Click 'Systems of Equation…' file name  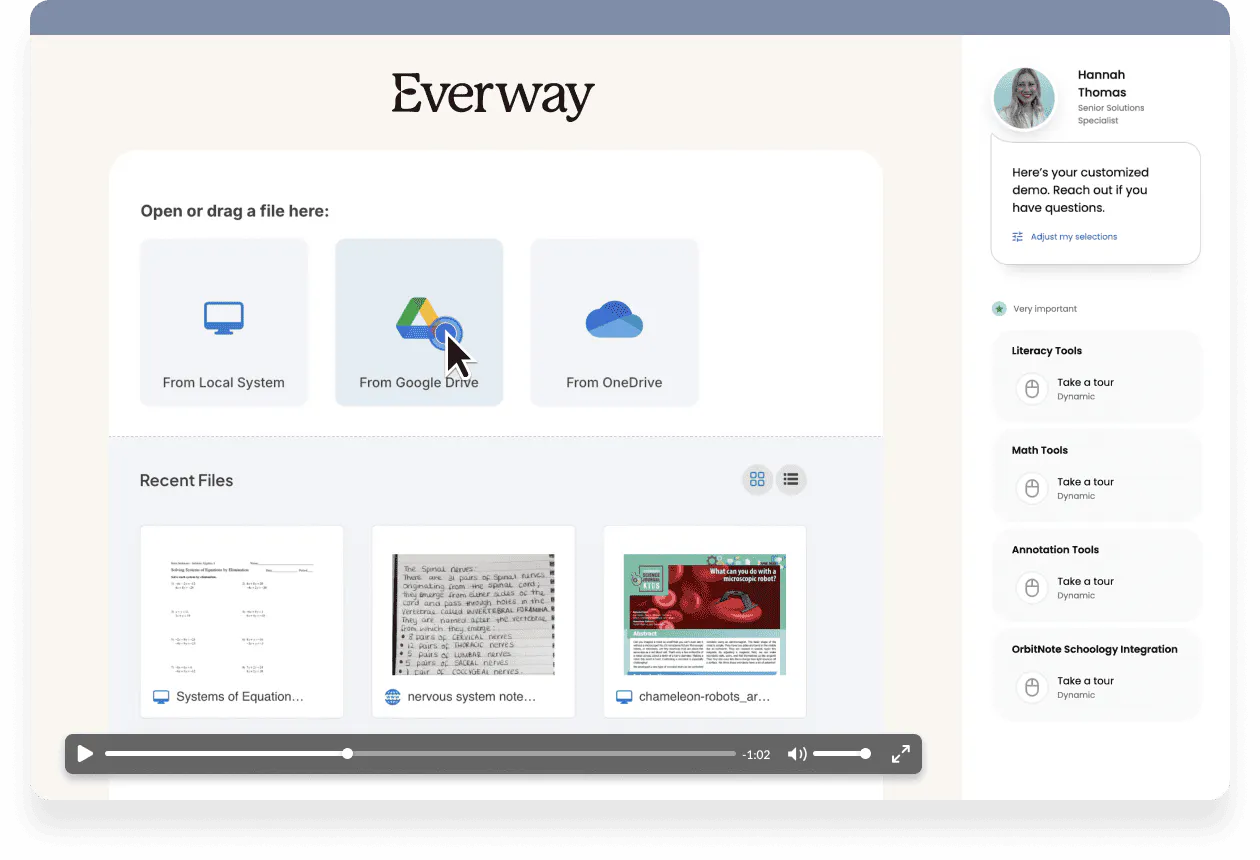(240, 697)
